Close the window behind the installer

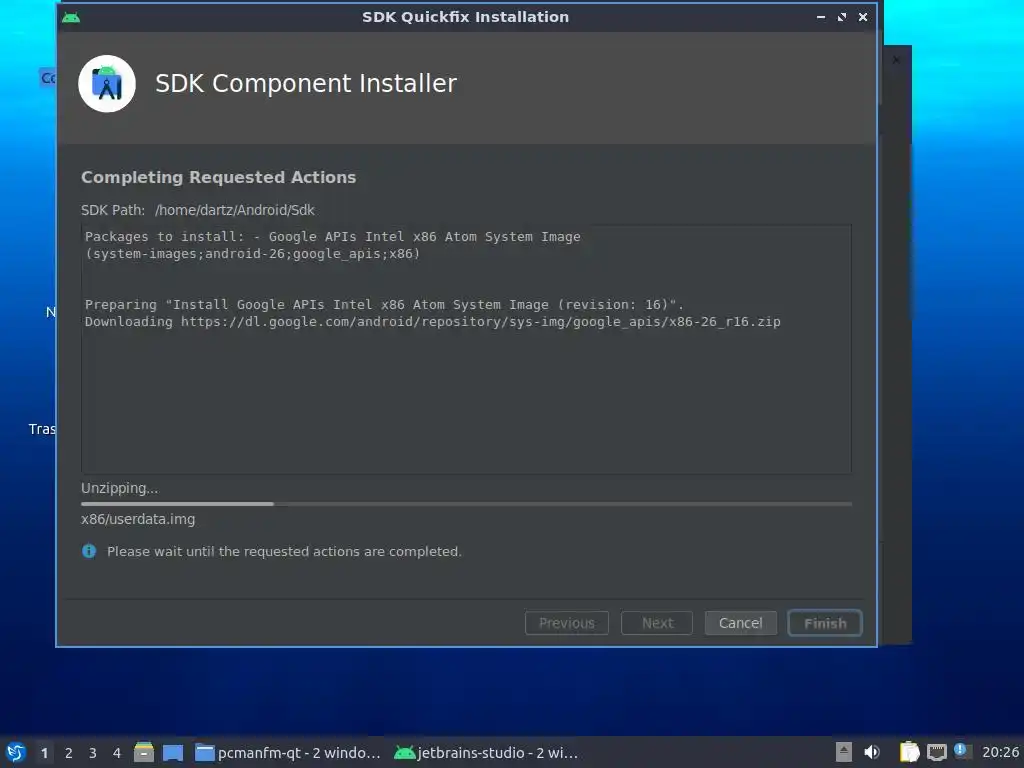tap(896, 60)
